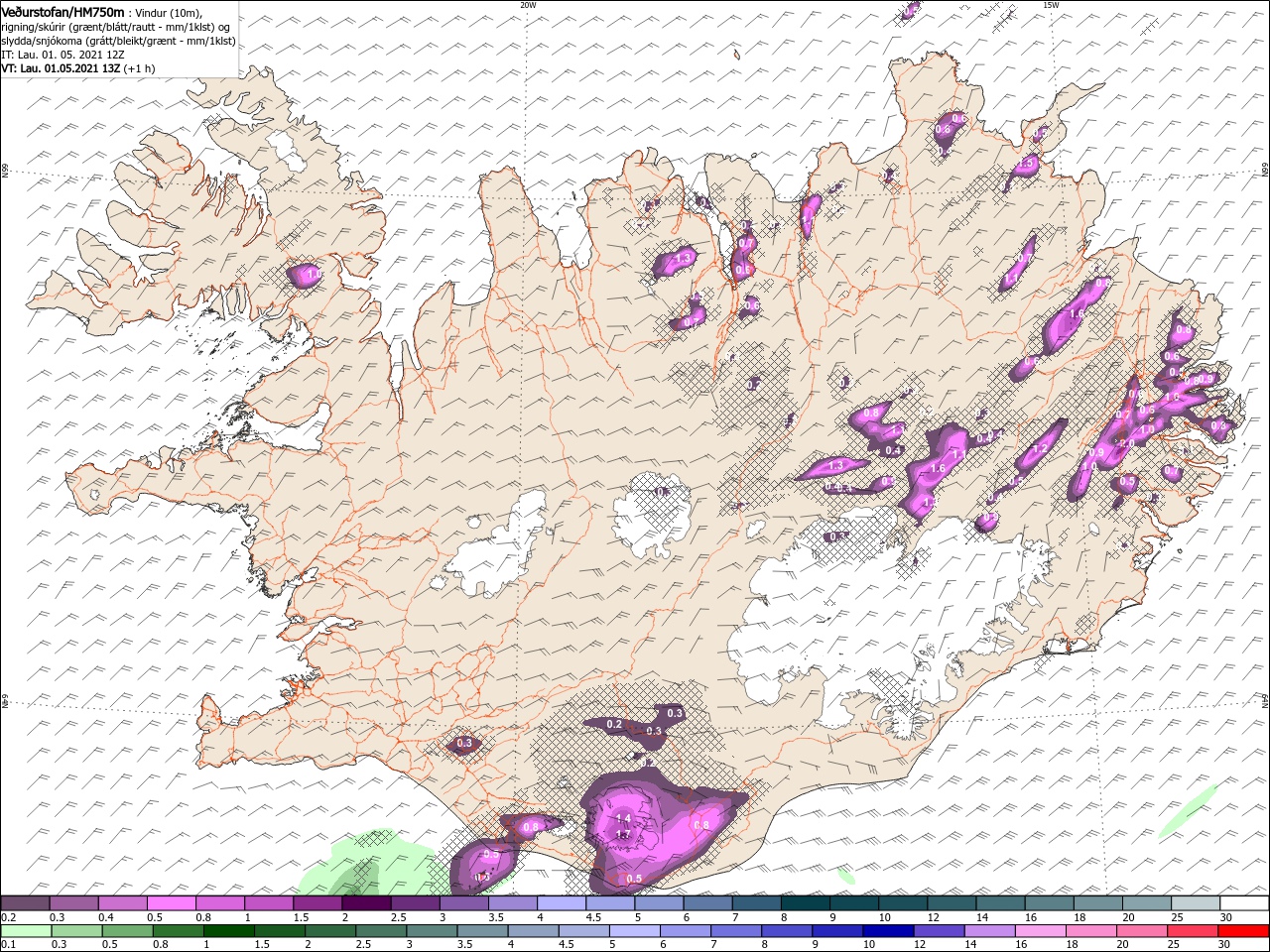Click the 0.4 label in the top legend row
Screen dimensions: 1270x952
[106, 917]
